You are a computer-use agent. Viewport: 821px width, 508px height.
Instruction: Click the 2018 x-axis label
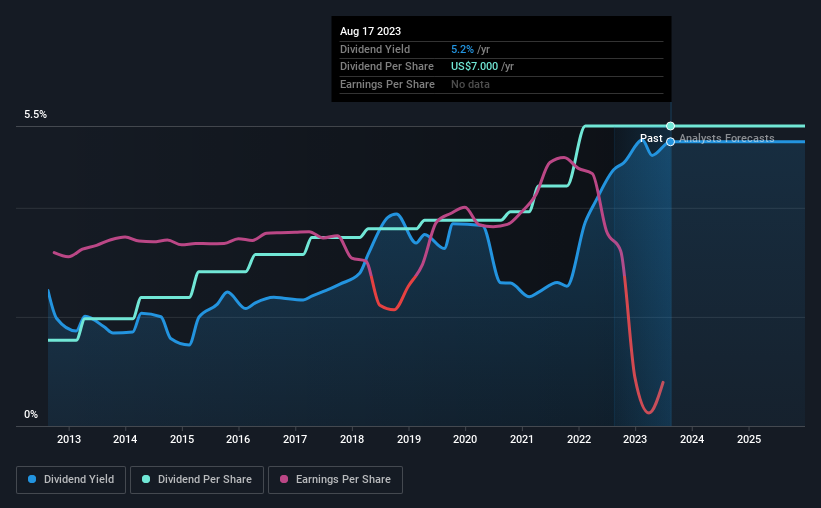[x=352, y=439]
